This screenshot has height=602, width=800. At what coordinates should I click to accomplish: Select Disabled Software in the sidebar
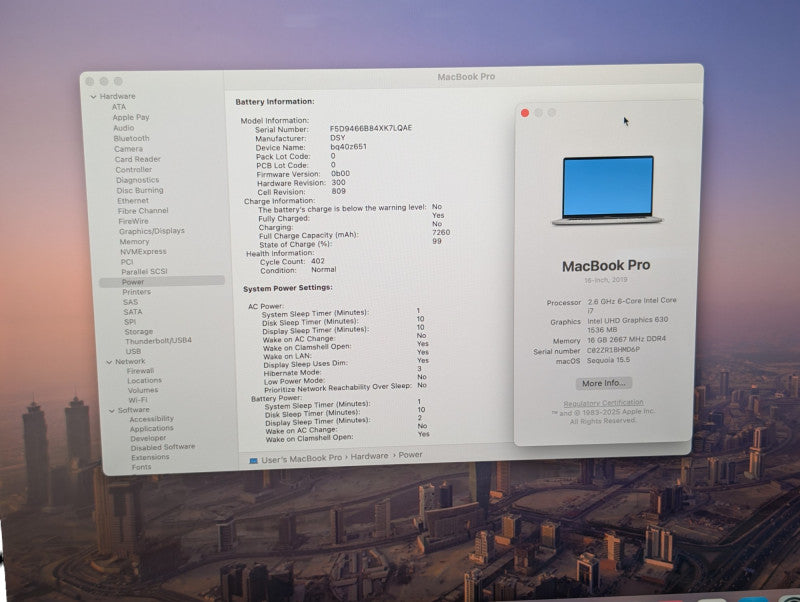[x=163, y=447]
